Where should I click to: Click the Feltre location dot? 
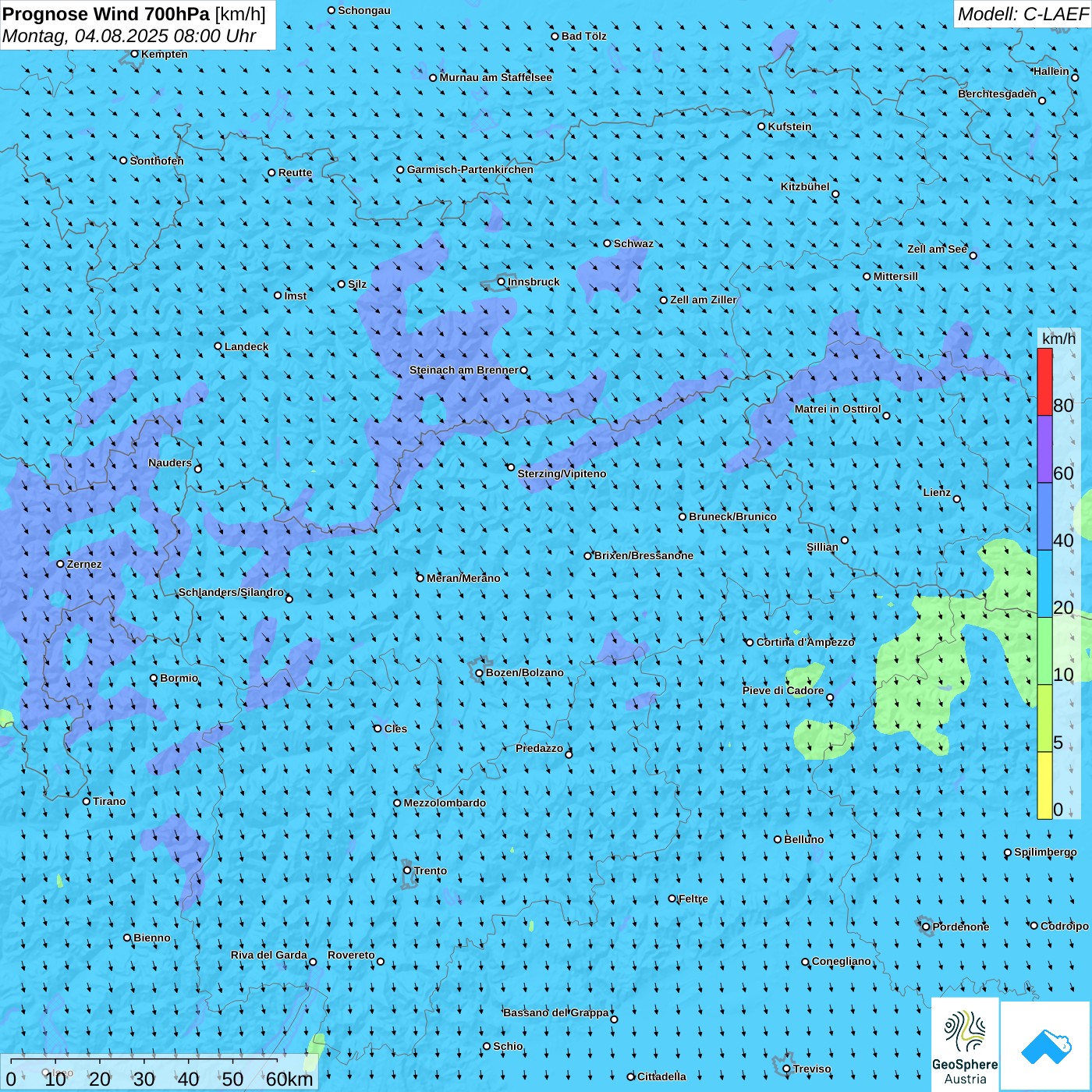pyautogui.click(x=672, y=899)
